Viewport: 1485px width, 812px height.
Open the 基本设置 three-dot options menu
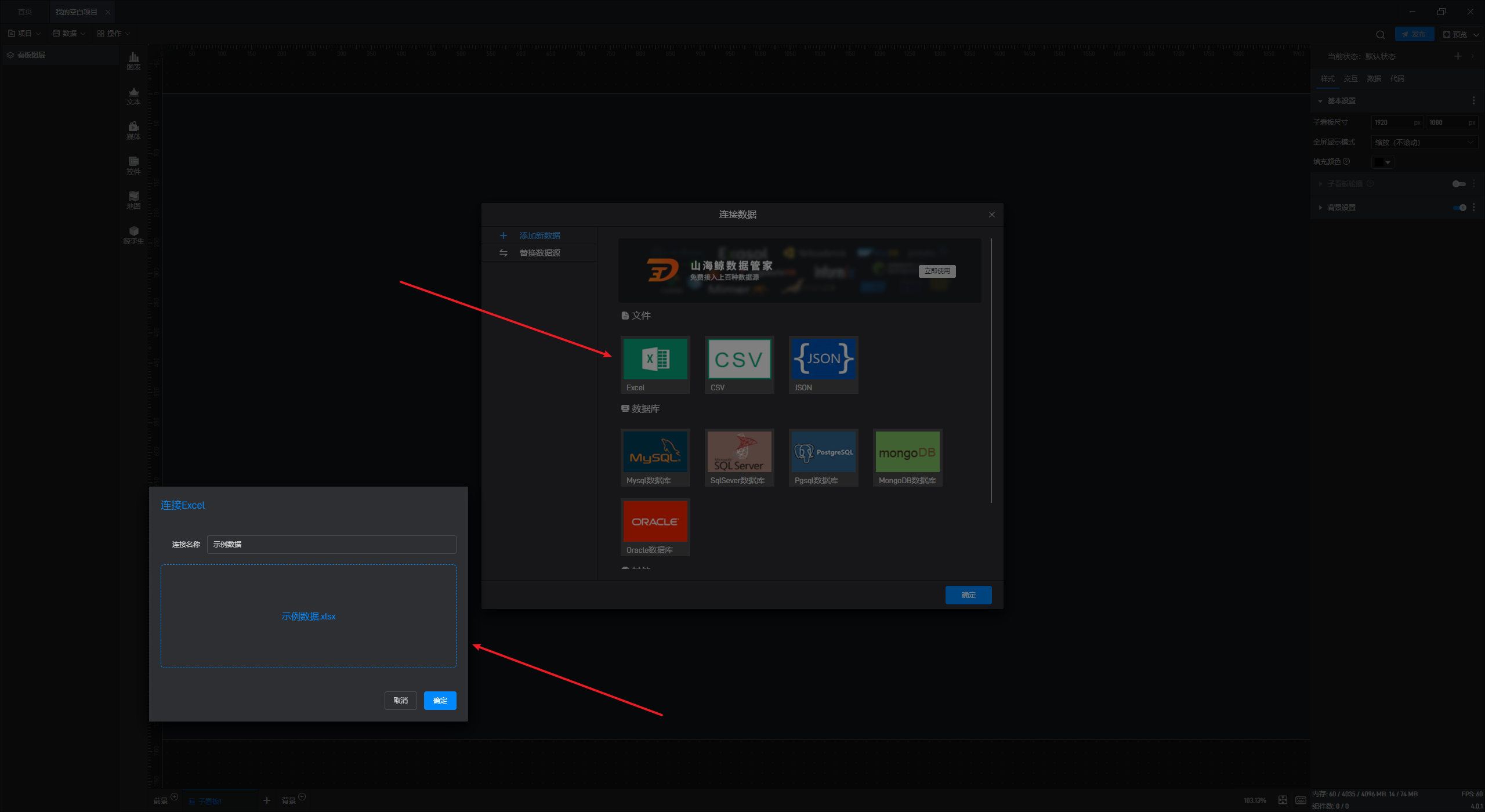[x=1474, y=101]
